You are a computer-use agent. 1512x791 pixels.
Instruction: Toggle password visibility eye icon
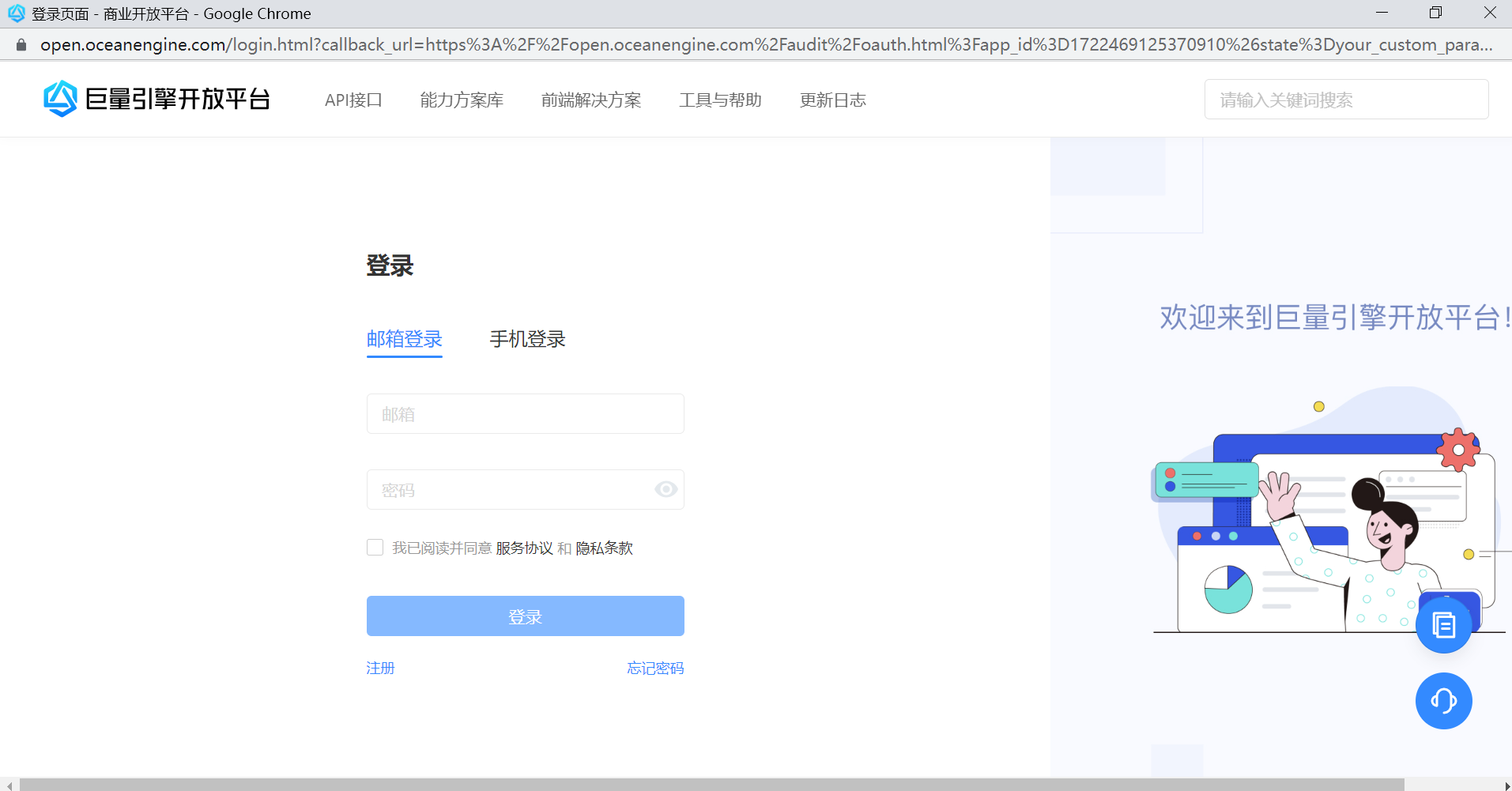[x=666, y=490]
